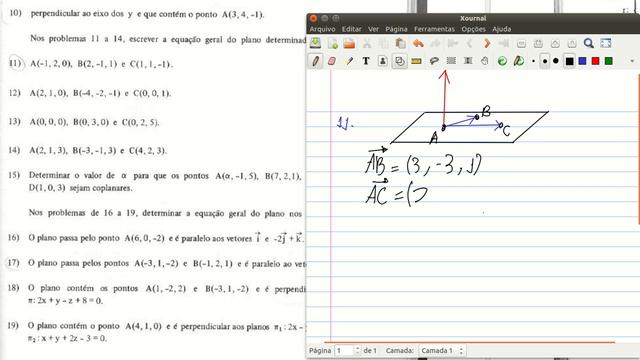The image size is (640, 360).
Task: Click problem 11 text in the document
Action: 101,64
